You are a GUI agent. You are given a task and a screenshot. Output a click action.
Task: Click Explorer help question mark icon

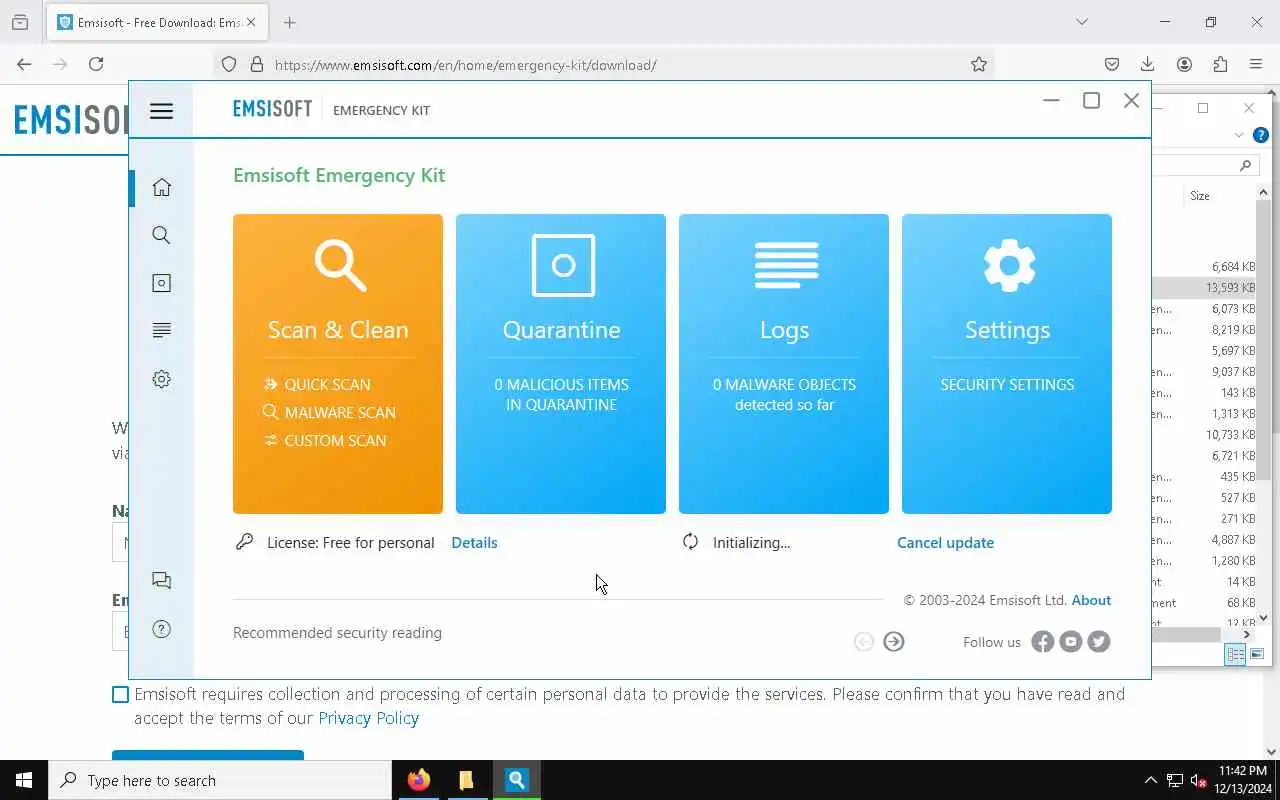point(1261,135)
